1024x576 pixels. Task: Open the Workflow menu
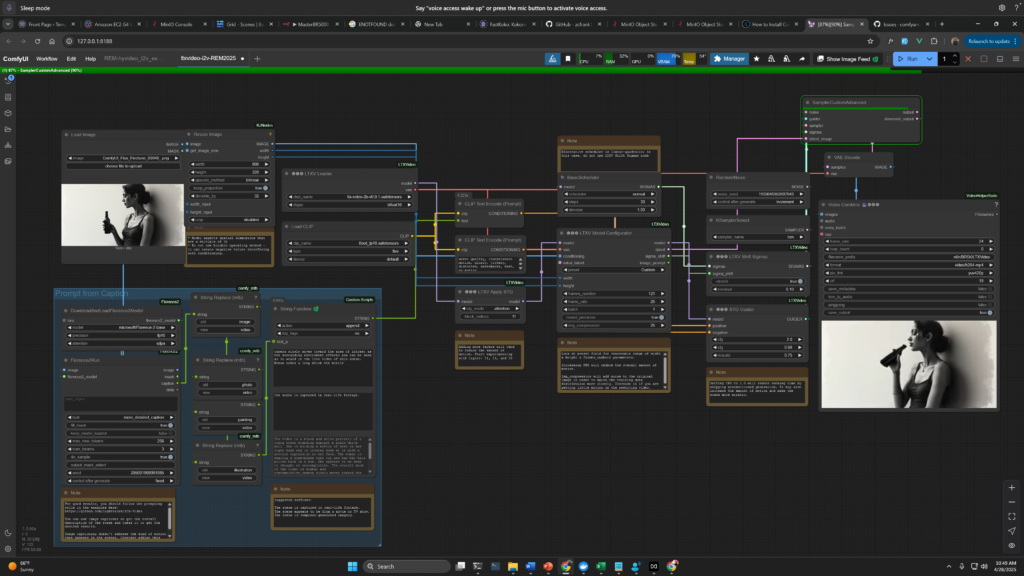(46, 59)
